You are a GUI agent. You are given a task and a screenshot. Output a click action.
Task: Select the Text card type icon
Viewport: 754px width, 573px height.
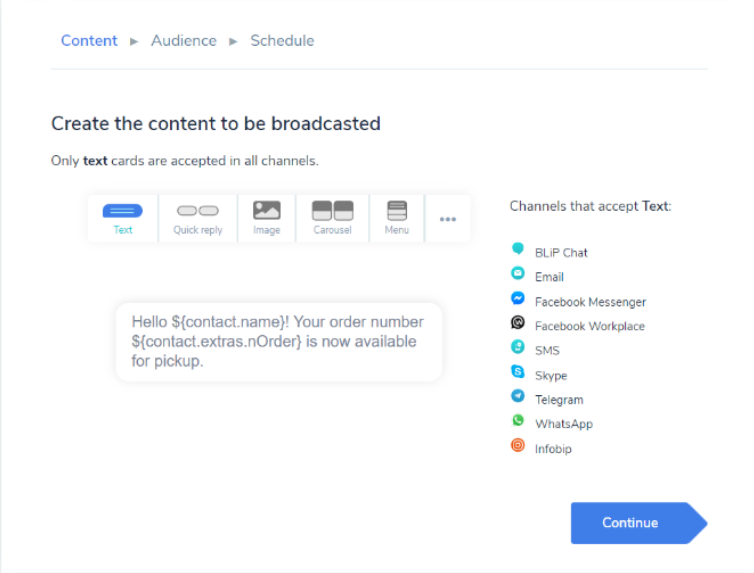click(x=123, y=212)
